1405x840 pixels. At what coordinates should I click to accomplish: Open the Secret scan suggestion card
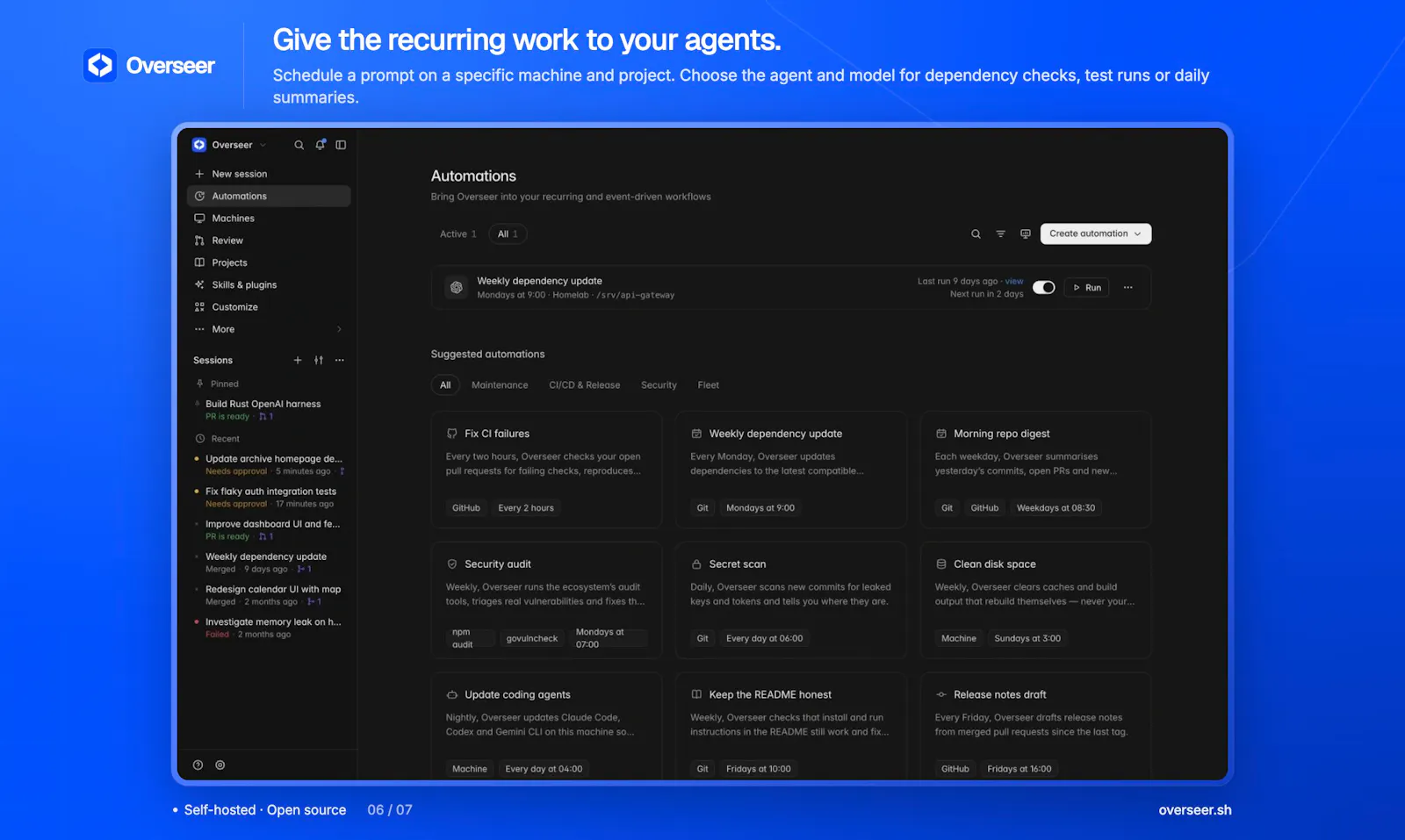tap(790, 600)
